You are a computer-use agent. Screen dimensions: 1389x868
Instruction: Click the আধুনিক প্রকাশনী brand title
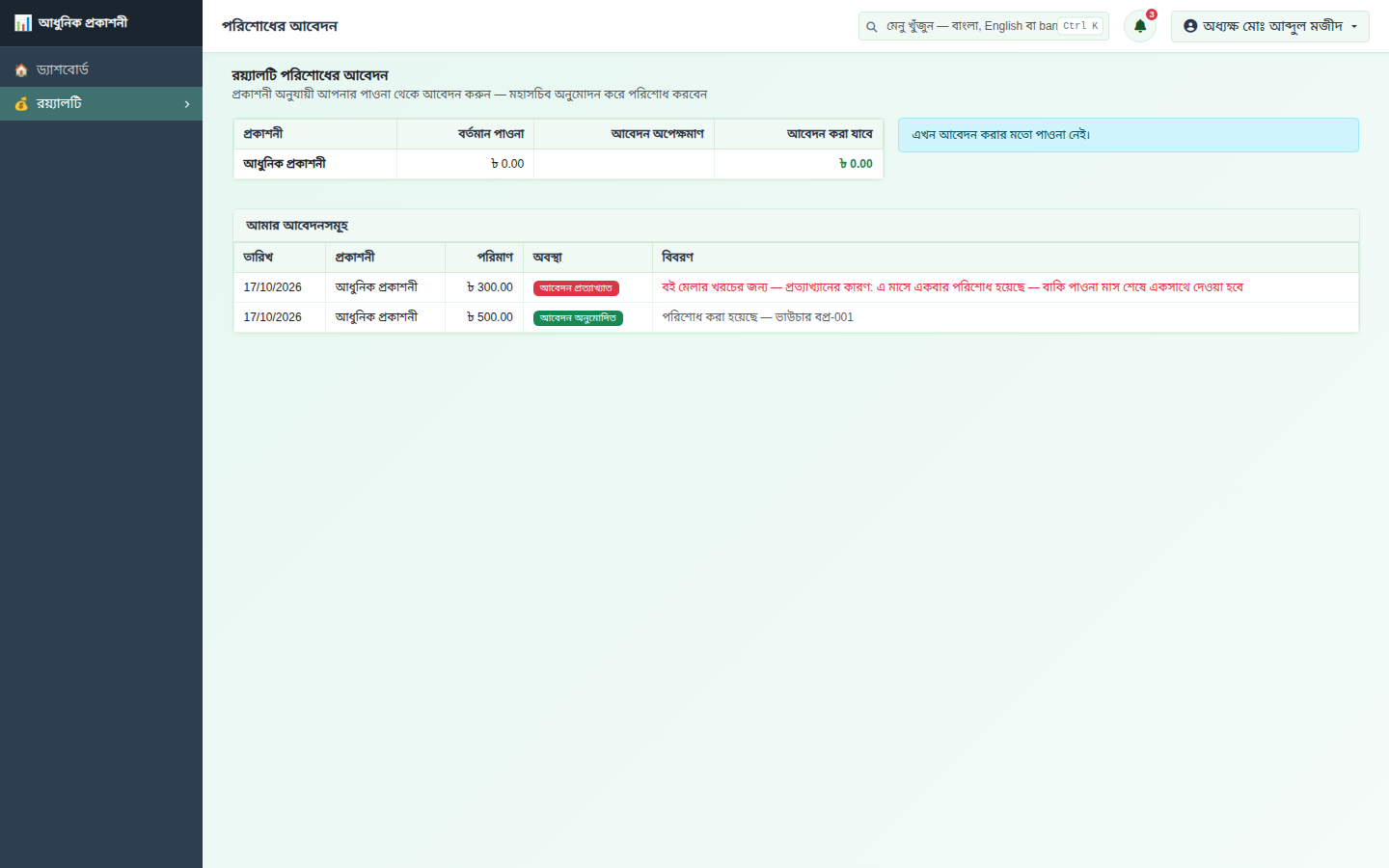click(83, 23)
